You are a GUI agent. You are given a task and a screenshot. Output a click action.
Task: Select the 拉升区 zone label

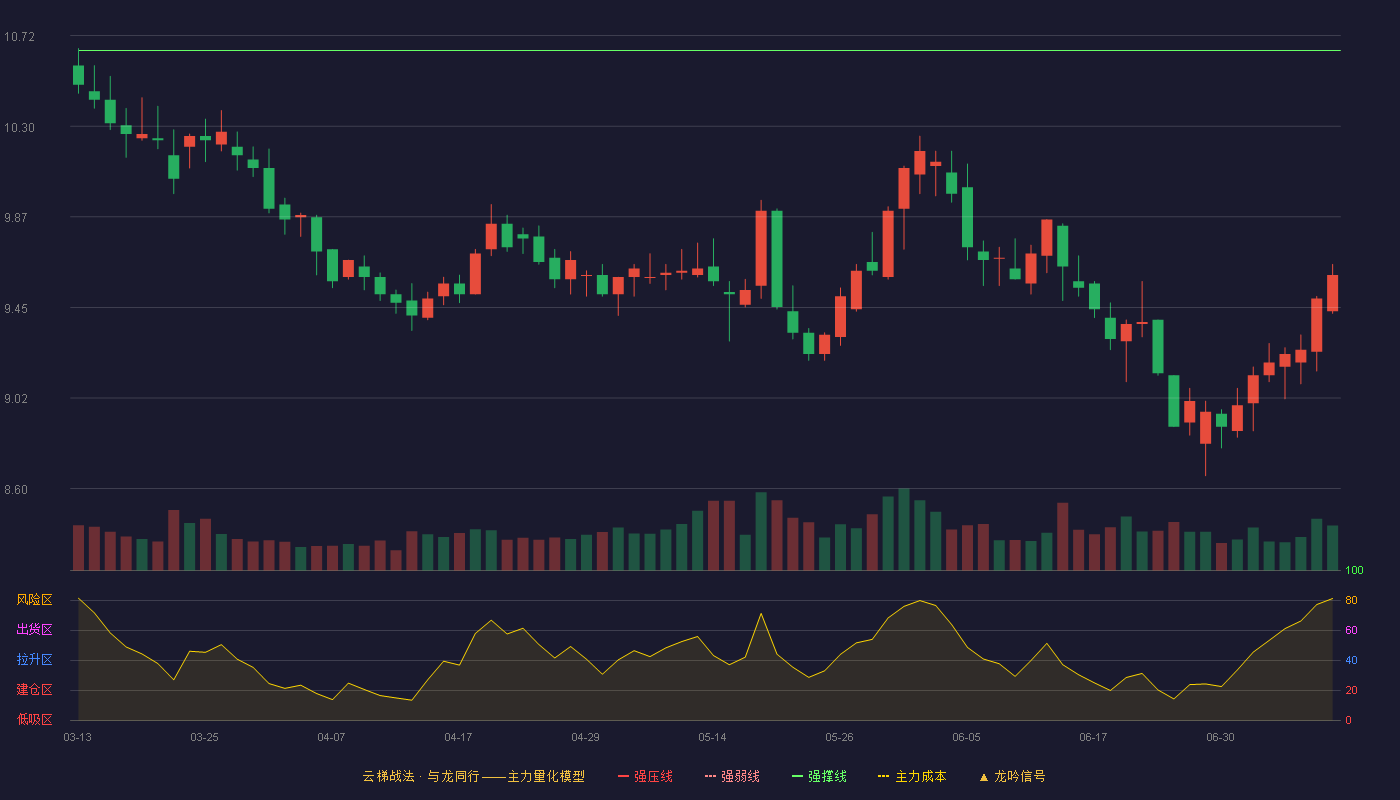click(x=34, y=660)
